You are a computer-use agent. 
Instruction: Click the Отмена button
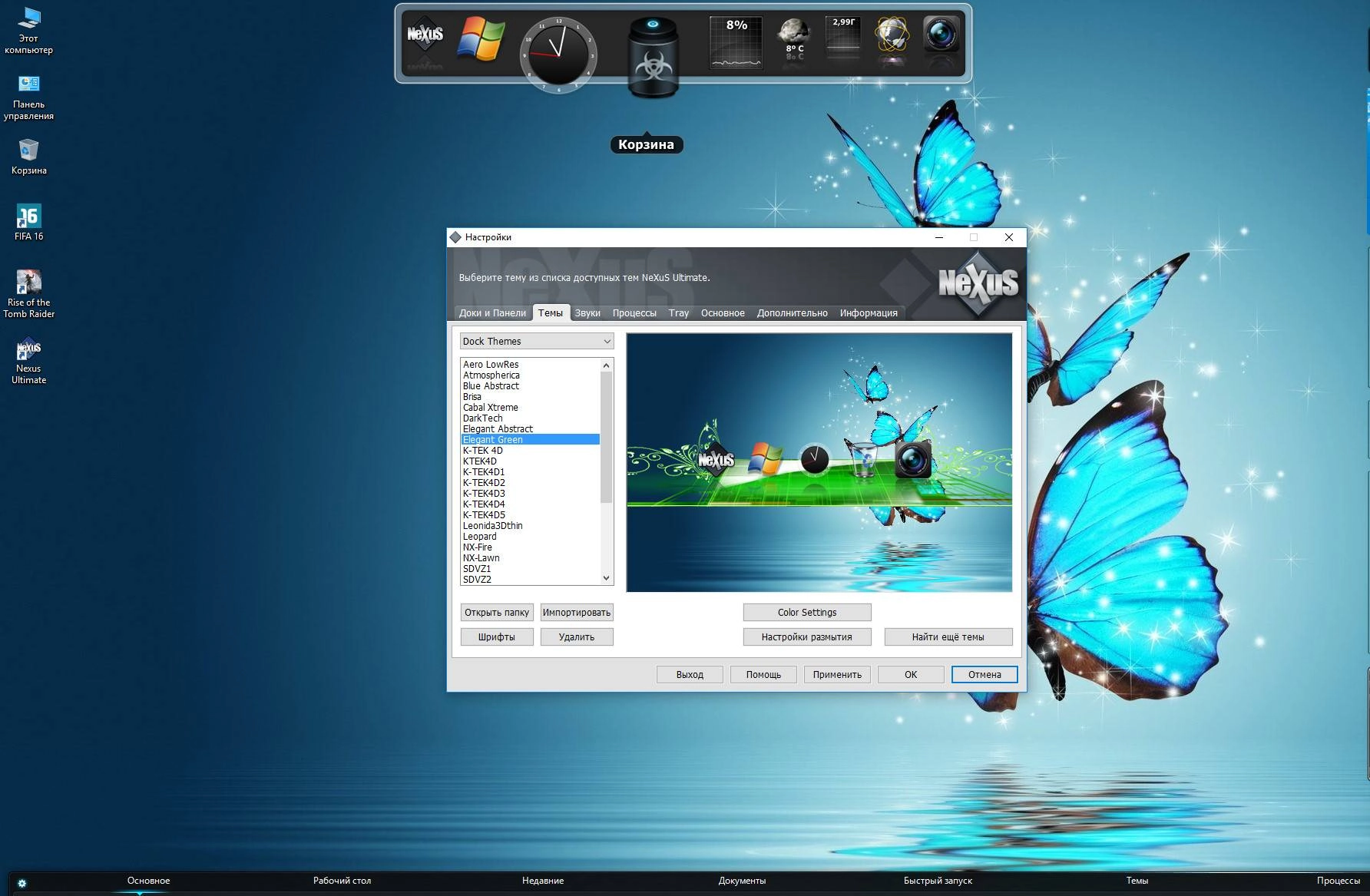[x=984, y=674]
